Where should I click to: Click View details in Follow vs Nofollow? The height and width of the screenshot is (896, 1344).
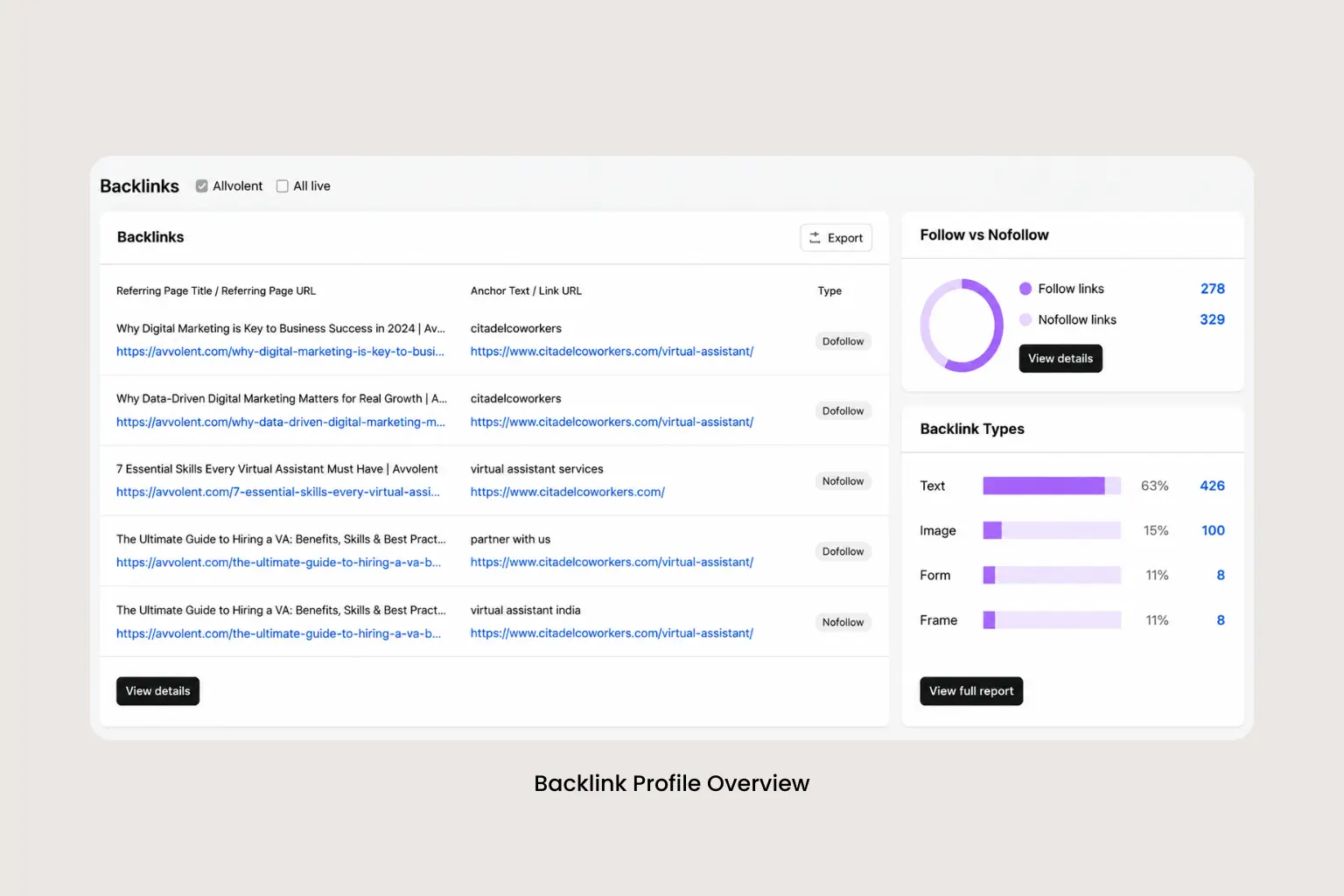tap(1060, 359)
